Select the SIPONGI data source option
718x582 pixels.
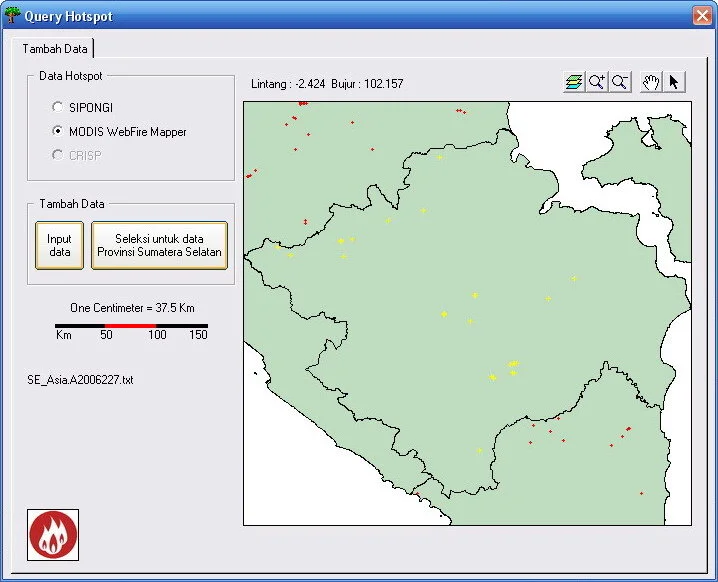pos(58,106)
